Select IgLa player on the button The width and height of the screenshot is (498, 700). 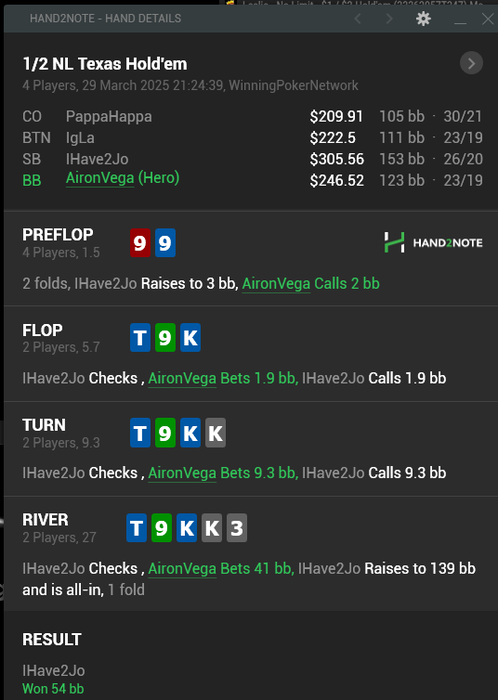coord(80,138)
